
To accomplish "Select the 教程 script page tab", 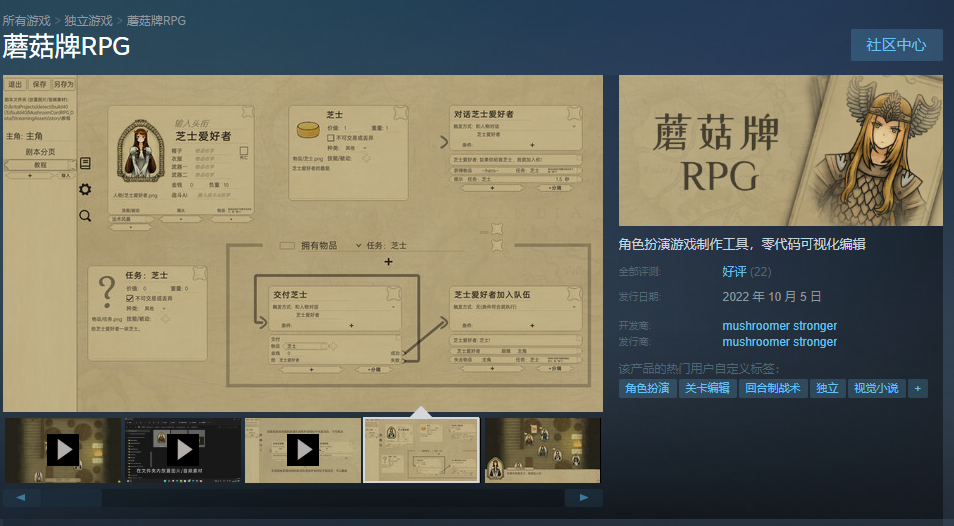I will pos(40,165).
